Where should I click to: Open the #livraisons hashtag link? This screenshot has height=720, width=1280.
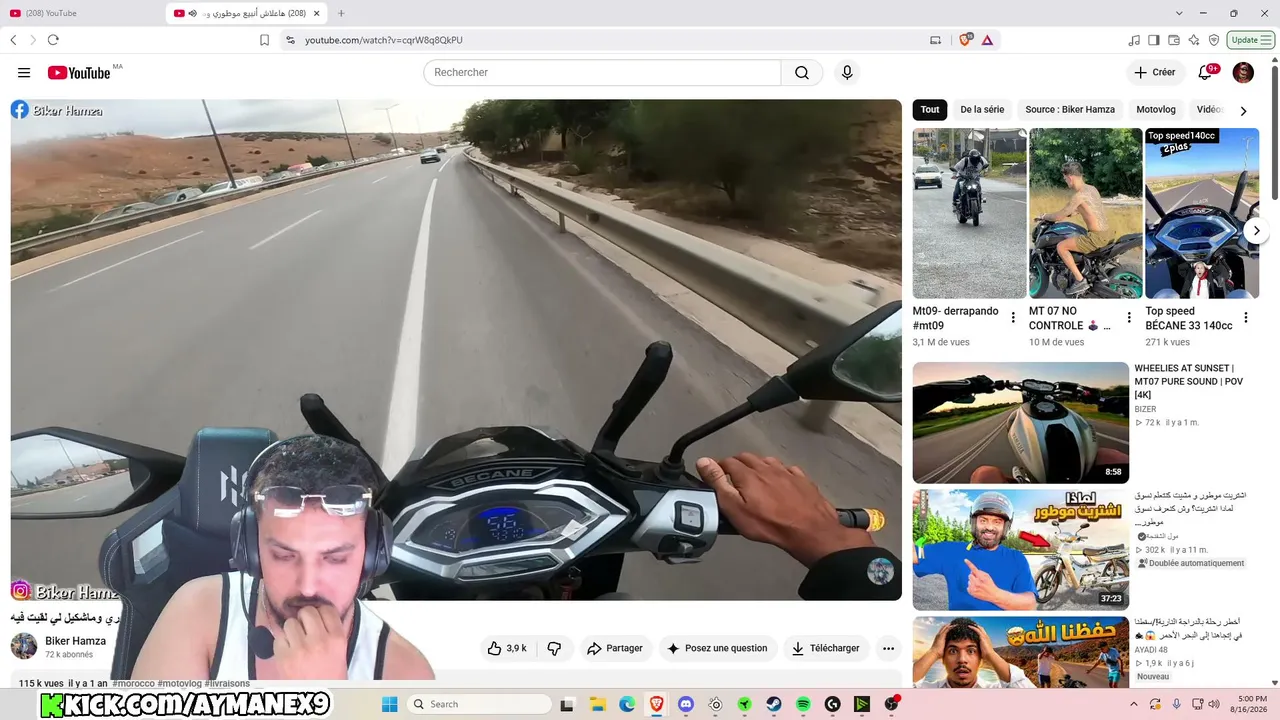click(227, 683)
